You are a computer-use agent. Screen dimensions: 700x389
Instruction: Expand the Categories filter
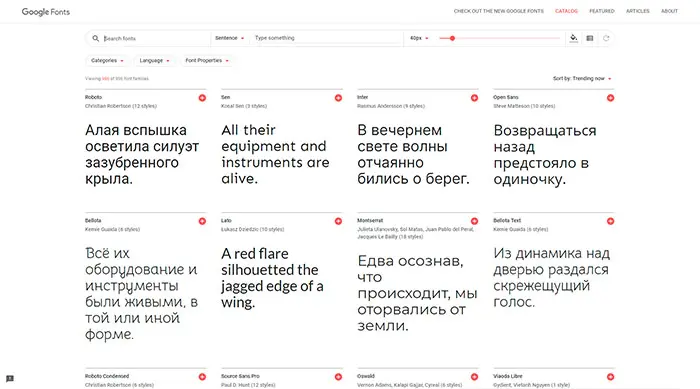click(x=107, y=60)
